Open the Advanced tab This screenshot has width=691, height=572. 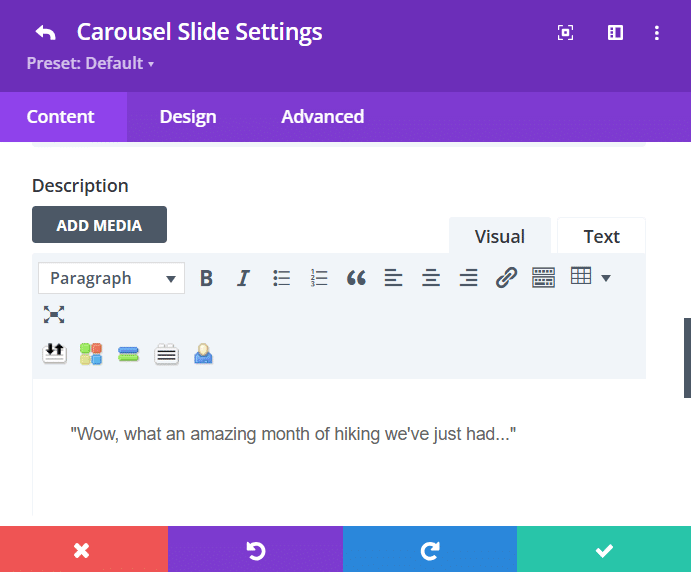point(323,117)
